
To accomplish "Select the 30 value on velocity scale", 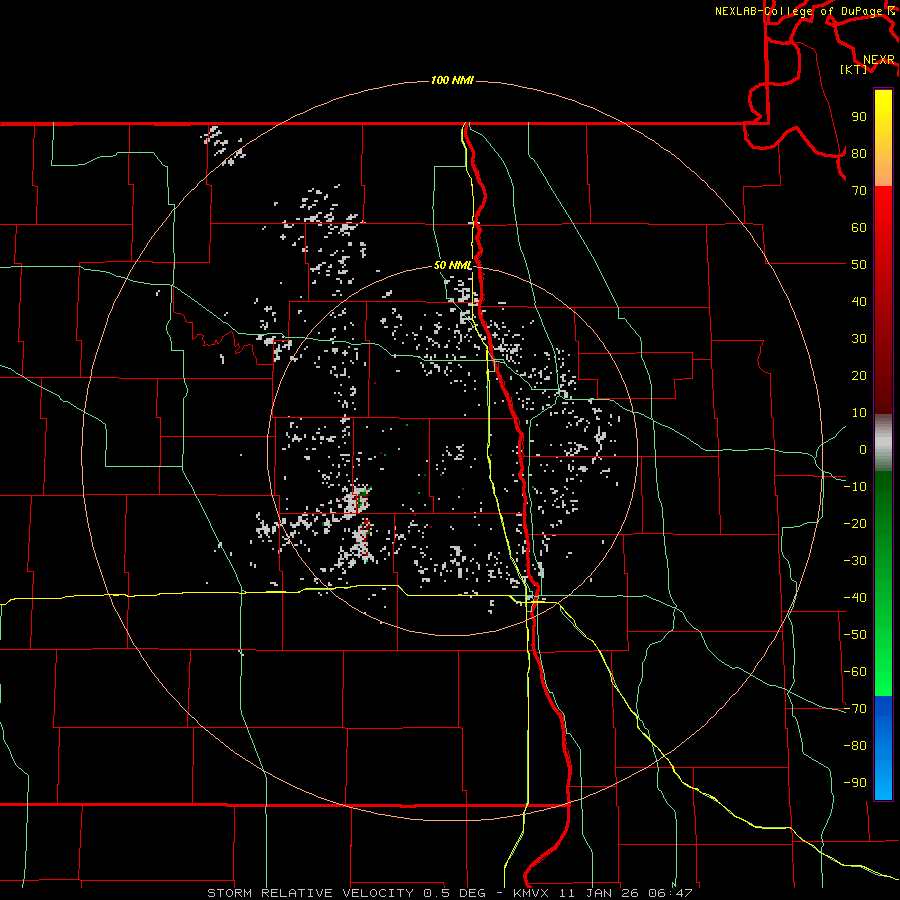I will tap(859, 339).
